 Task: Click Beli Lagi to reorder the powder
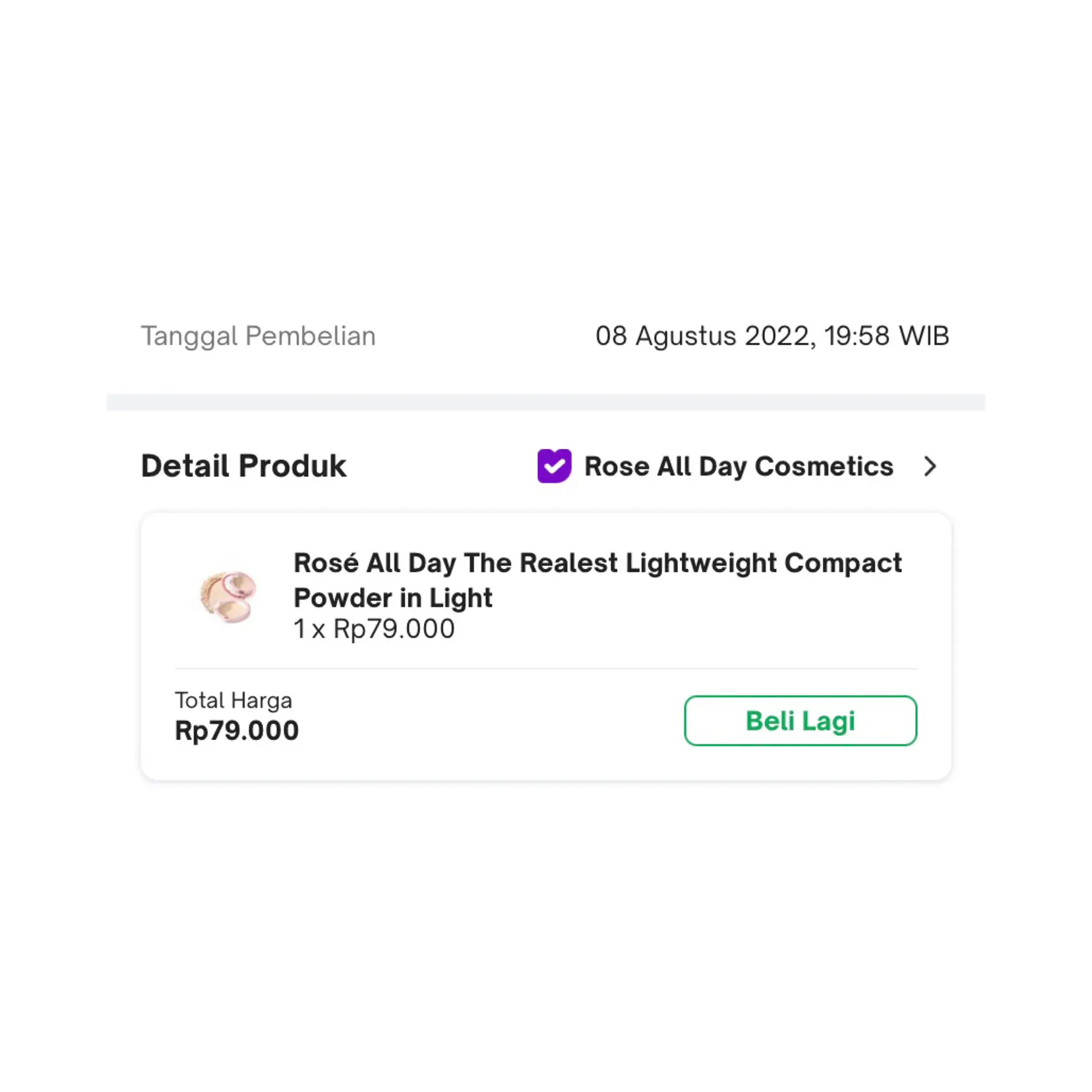pos(799,720)
